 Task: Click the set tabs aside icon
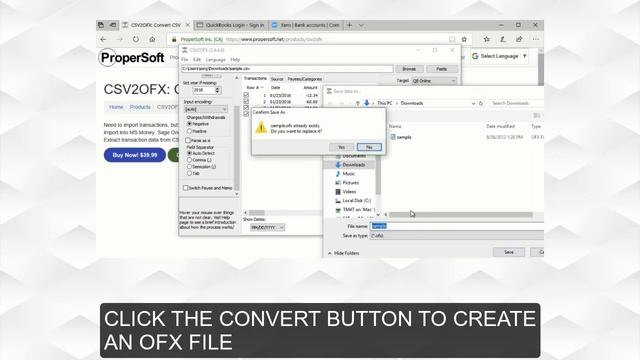click(x=113, y=25)
